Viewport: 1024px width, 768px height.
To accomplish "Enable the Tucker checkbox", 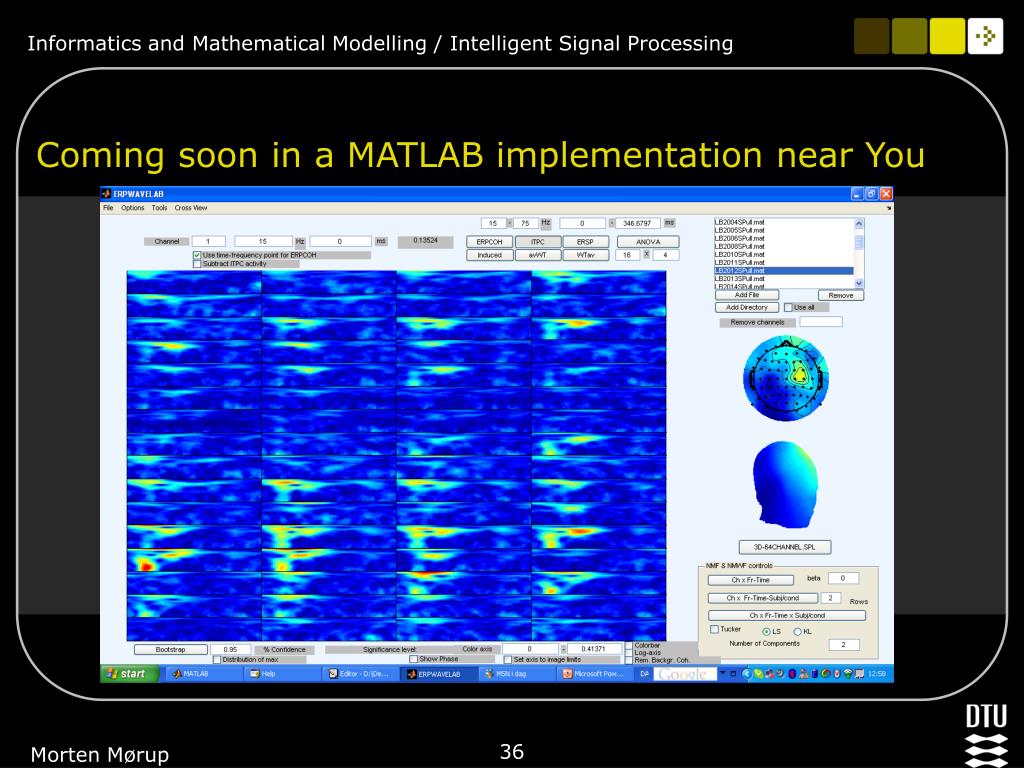I will 714,630.
